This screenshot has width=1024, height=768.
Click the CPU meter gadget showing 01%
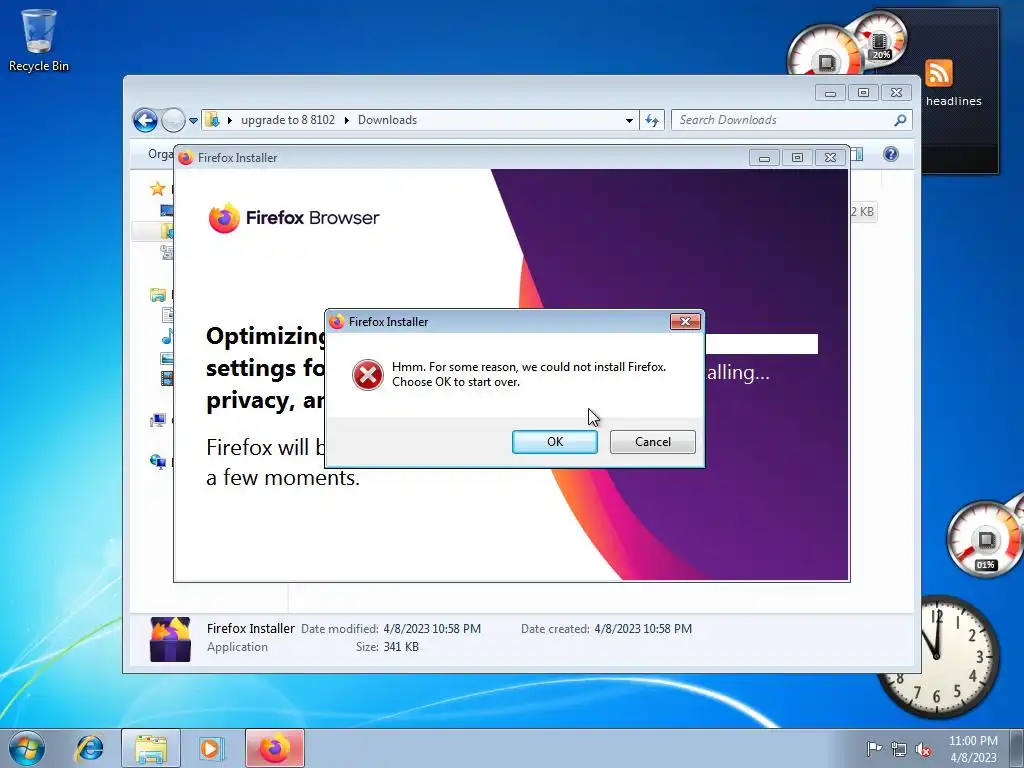click(985, 539)
